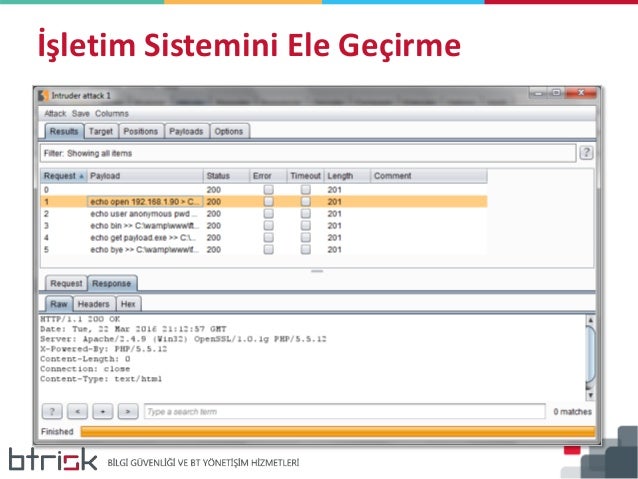638x479 pixels.
Task: Sort by the Payload column header
Action: [145, 176]
